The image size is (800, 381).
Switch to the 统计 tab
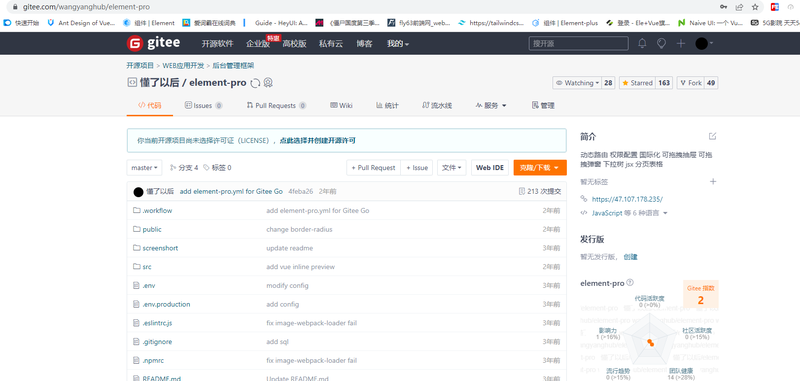click(x=387, y=106)
